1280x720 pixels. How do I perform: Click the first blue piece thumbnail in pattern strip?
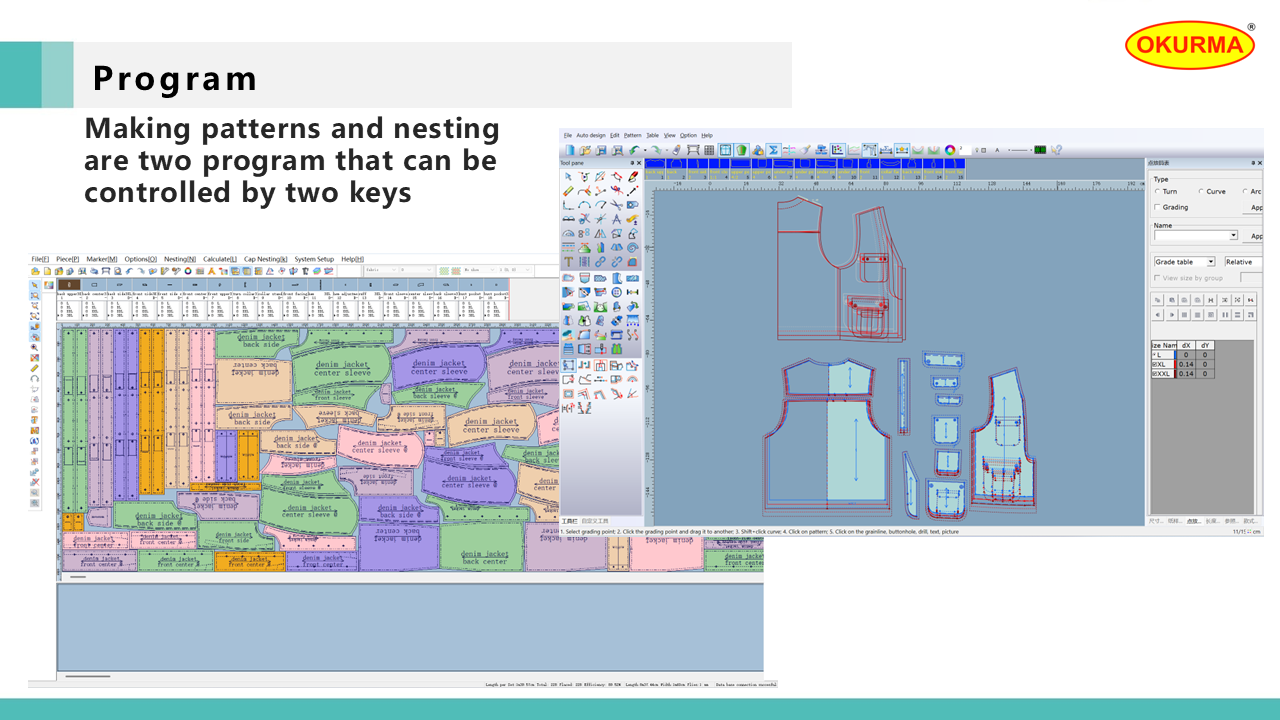click(656, 164)
